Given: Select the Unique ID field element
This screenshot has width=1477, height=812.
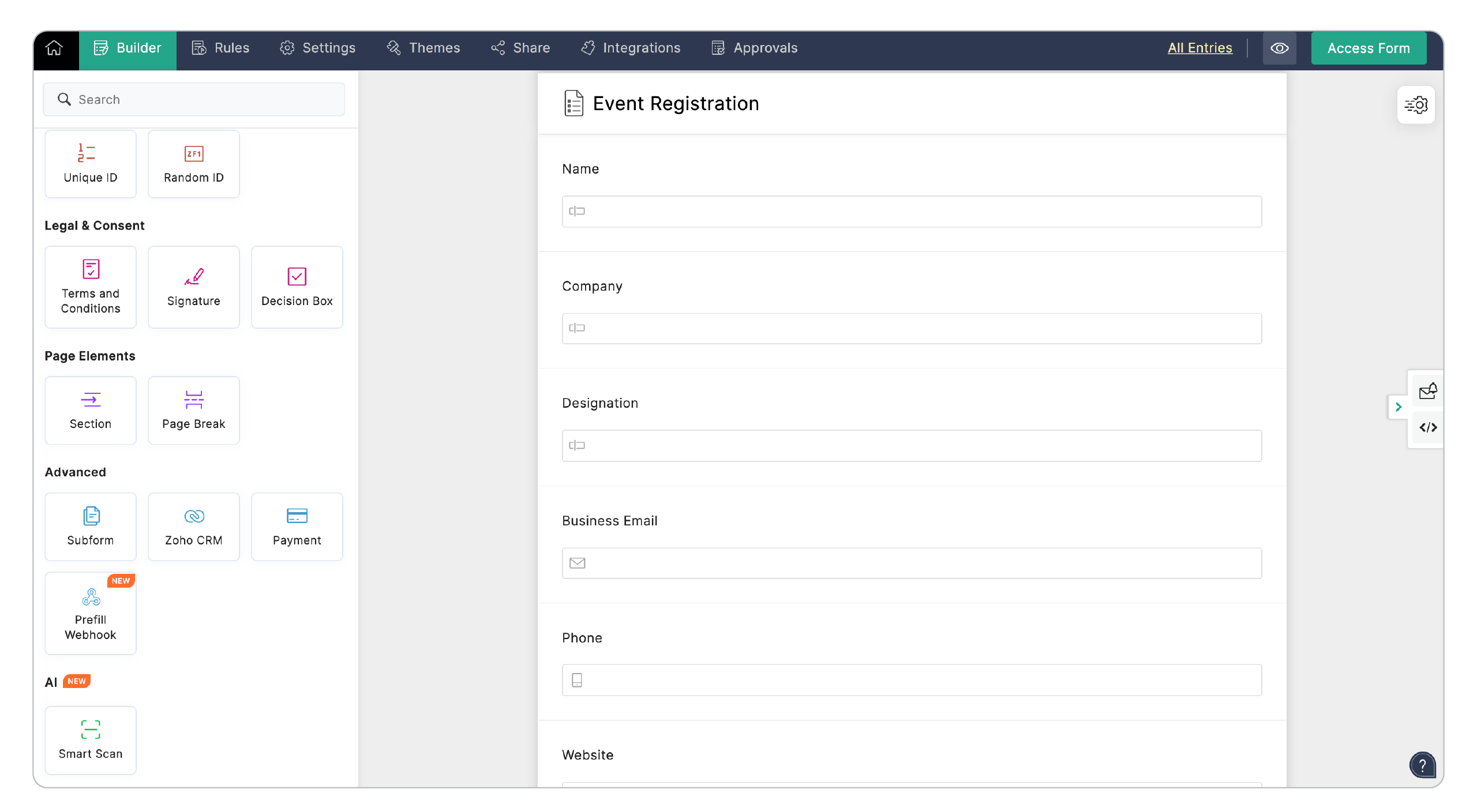Looking at the screenshot, I should coord(90,163).
